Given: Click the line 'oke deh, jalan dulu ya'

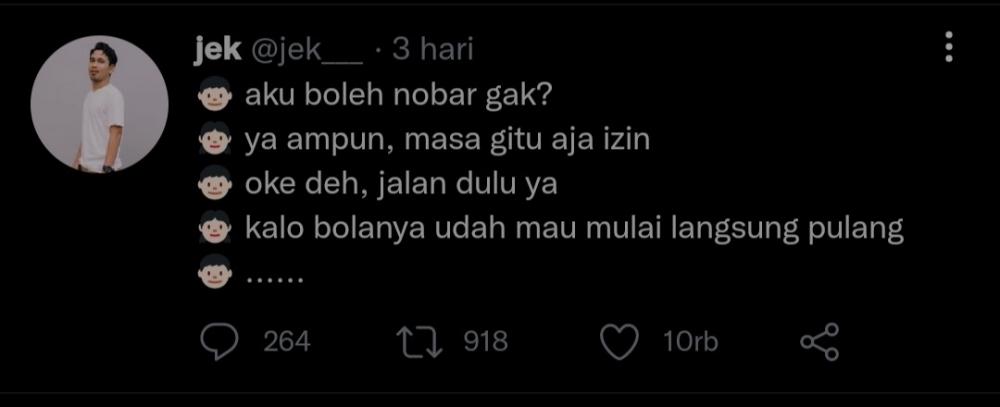Looking at the screenshot, I should pos(401,184).
